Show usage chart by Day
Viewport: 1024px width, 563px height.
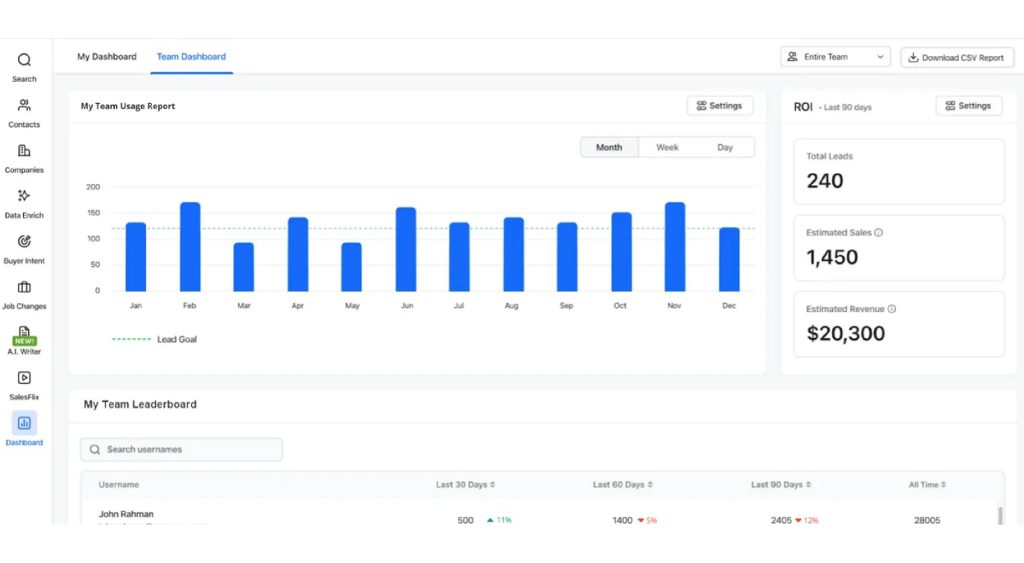725,148
